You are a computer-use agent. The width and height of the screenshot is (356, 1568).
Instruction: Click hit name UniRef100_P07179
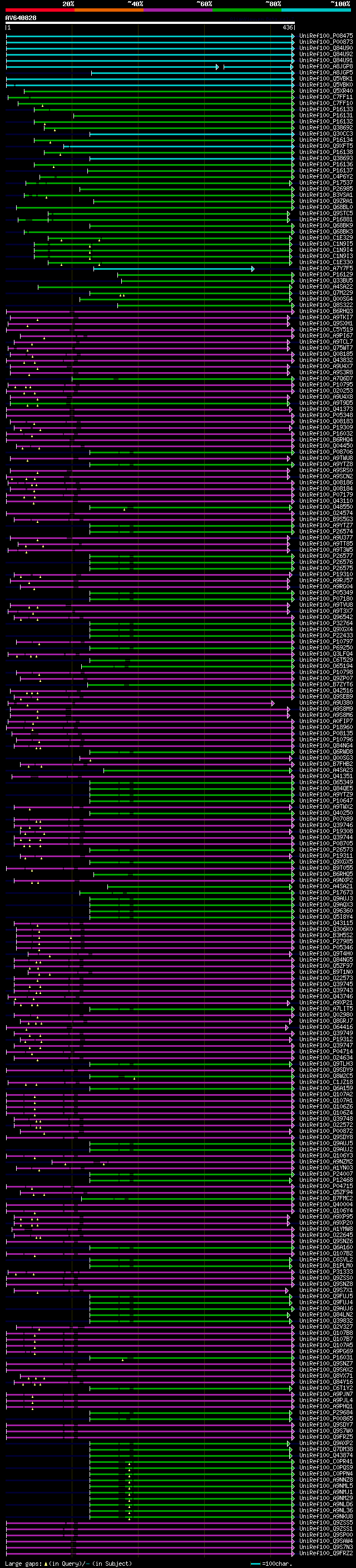point(326,495)
